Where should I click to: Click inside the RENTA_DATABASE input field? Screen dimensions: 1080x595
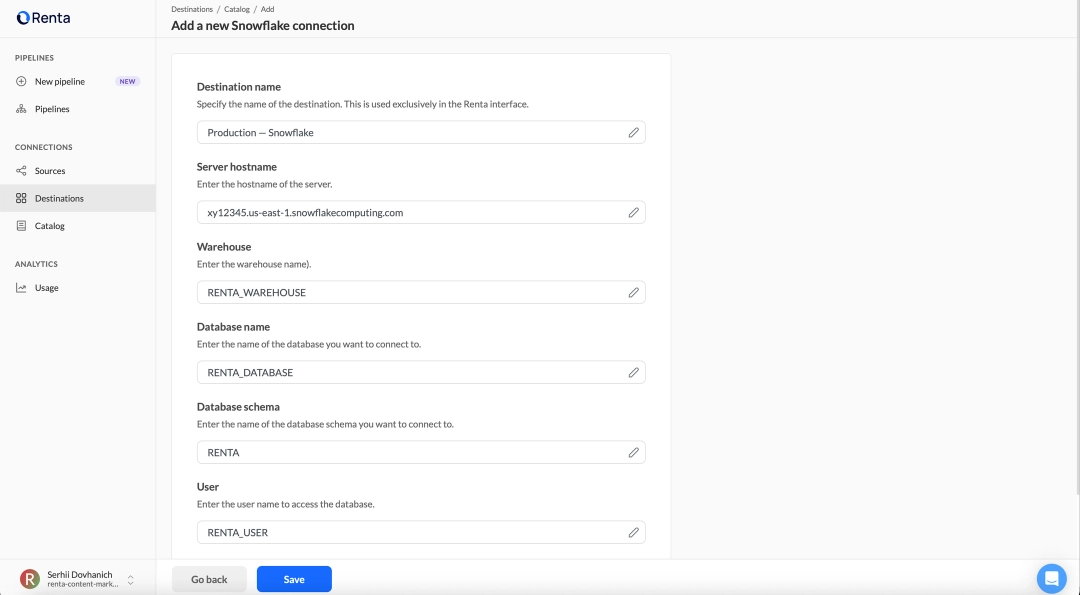click(400, 372)
